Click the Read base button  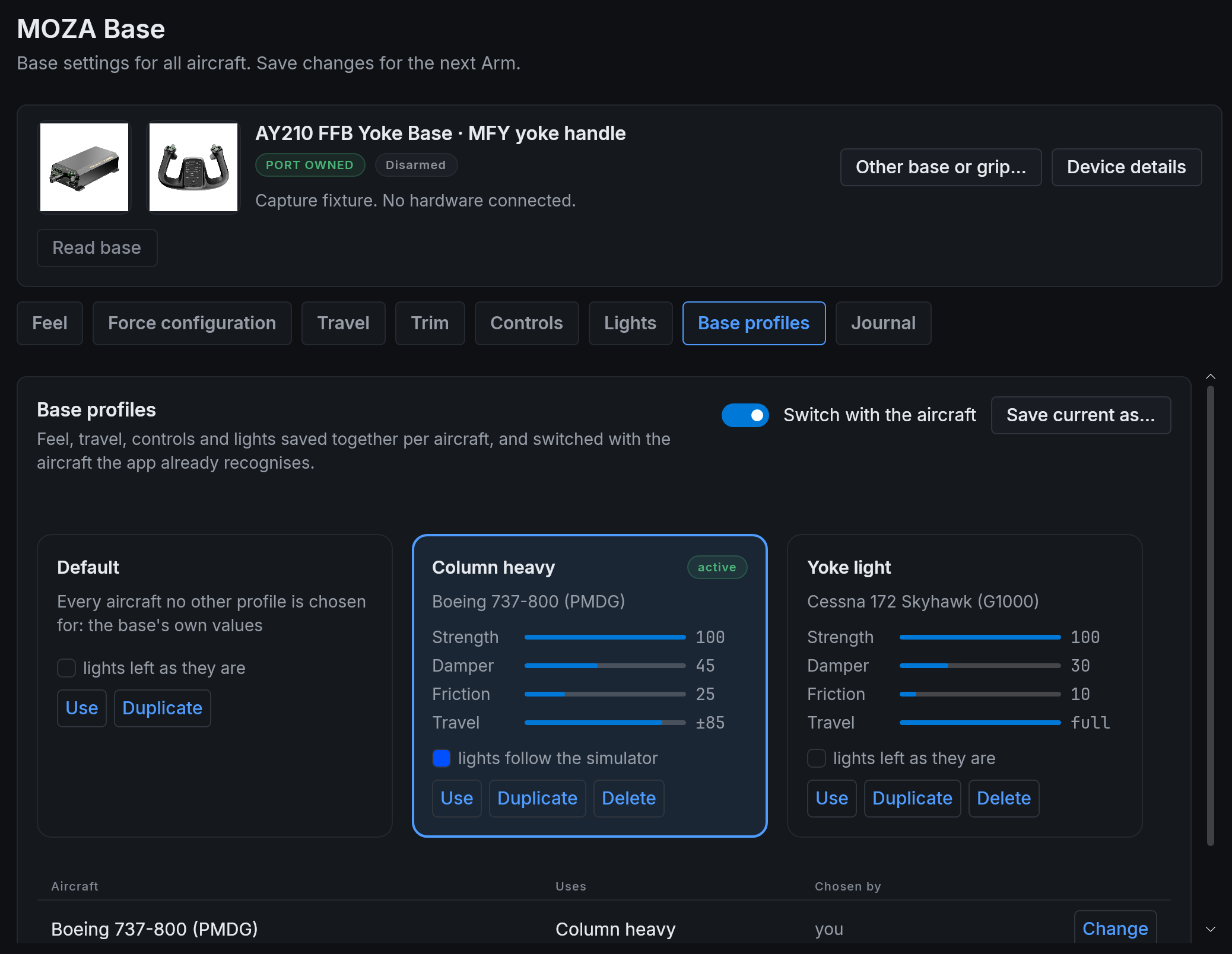click(97, 248)
